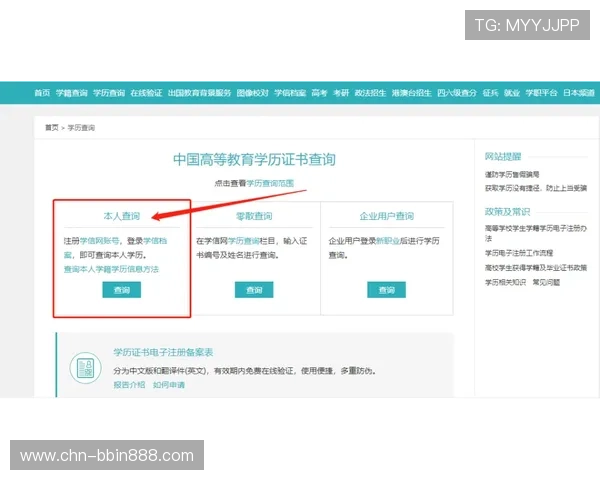Open 学历电子注册工作流程 sidebar link
The width and height of the screenshot is (600, 480).
(519, 253)
